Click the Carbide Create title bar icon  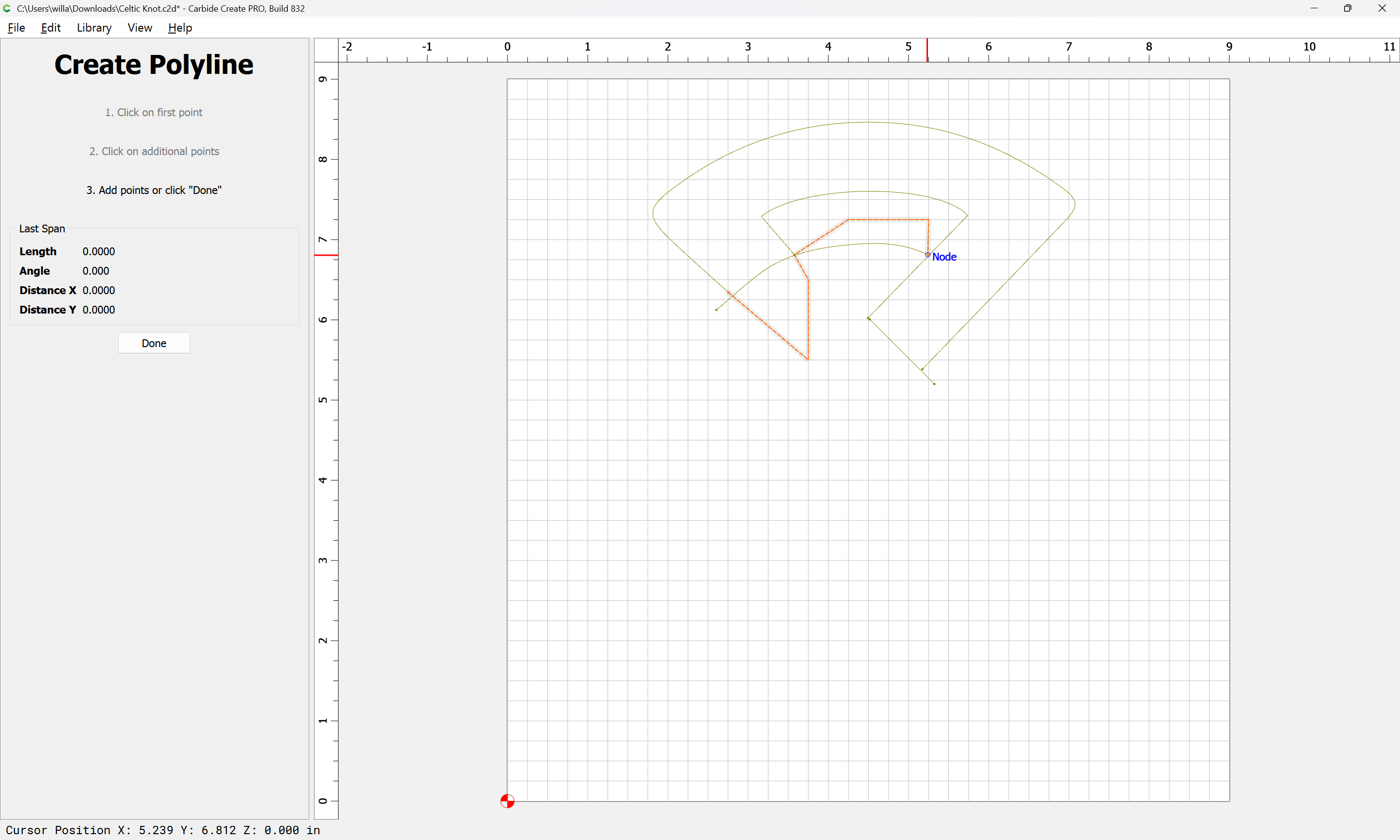click(7, 8)
